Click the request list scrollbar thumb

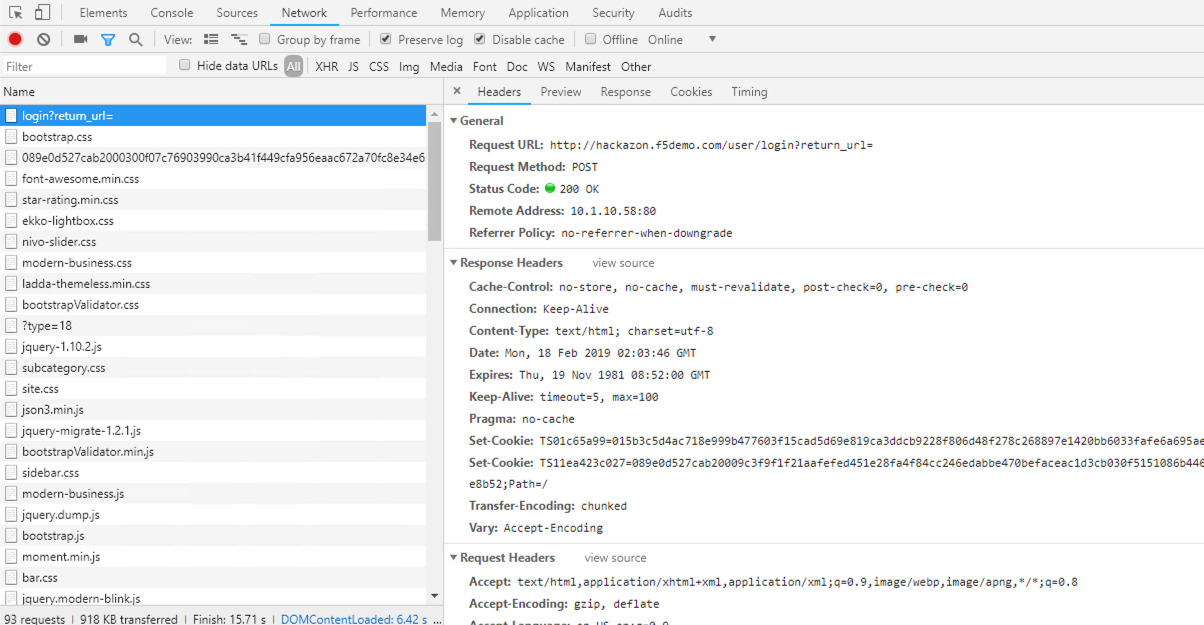click(434, 180)
